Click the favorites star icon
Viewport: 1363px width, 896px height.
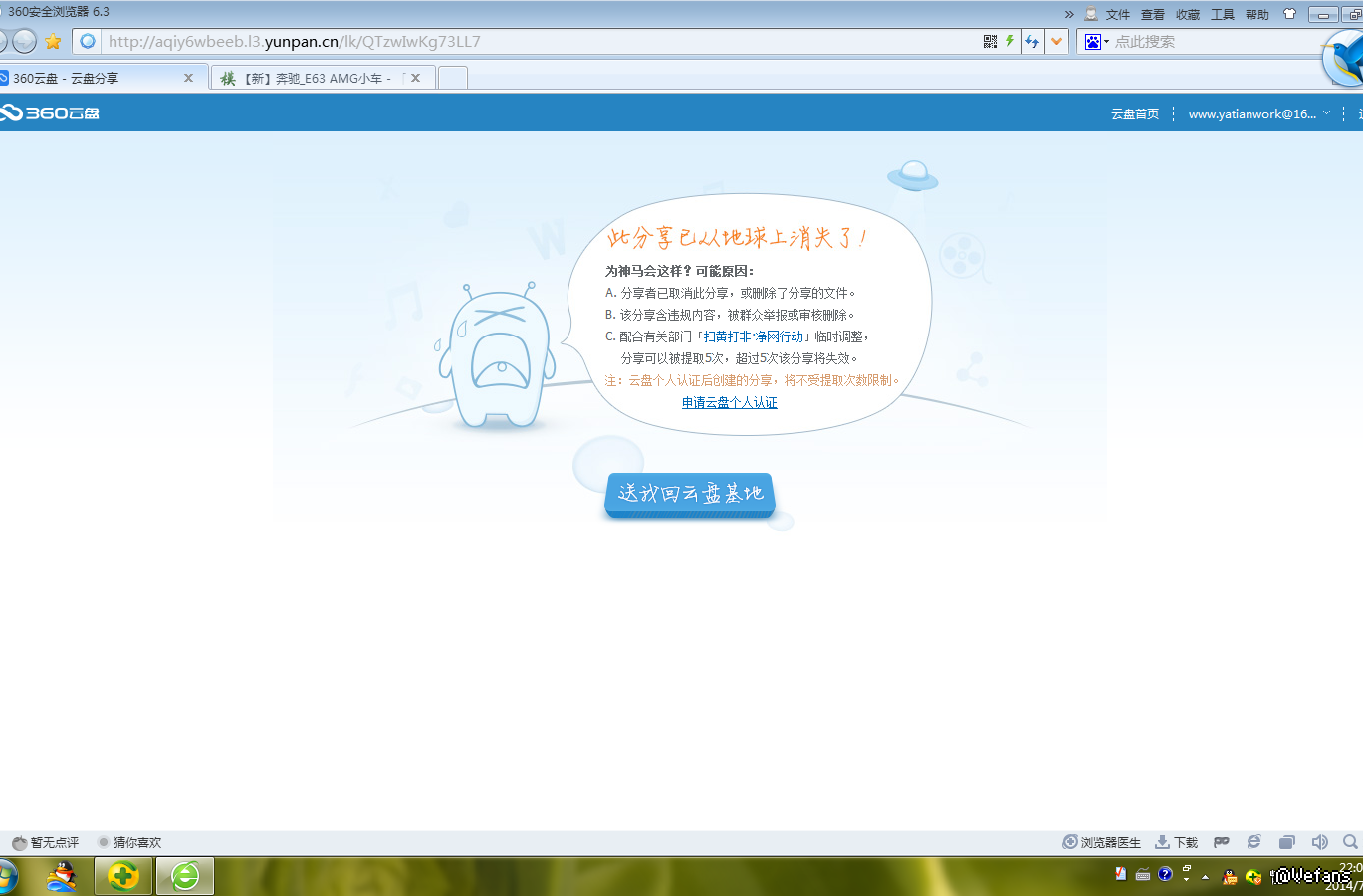(x=53, y=41)
